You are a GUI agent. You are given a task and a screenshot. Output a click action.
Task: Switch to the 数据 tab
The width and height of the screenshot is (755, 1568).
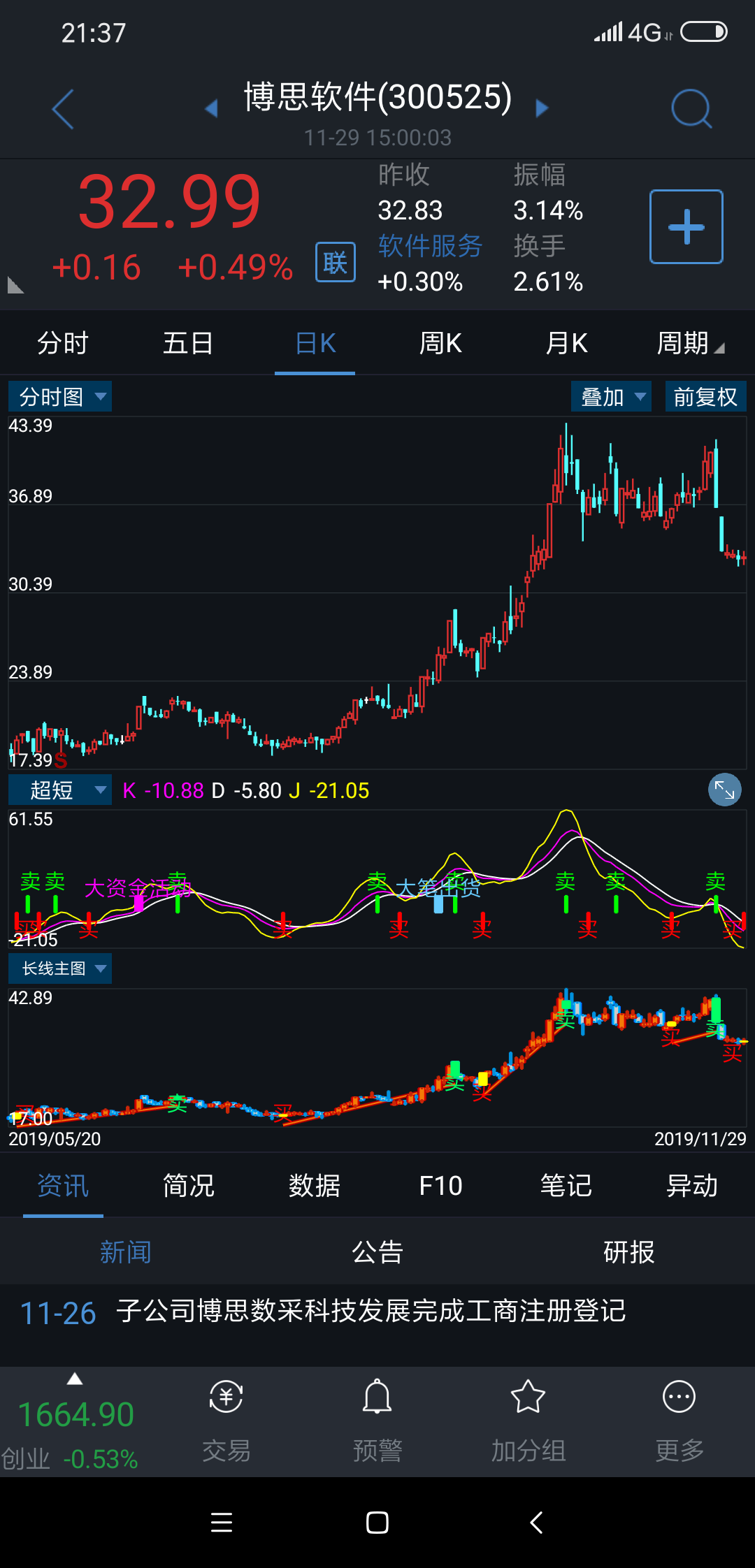coord(315,1186)
